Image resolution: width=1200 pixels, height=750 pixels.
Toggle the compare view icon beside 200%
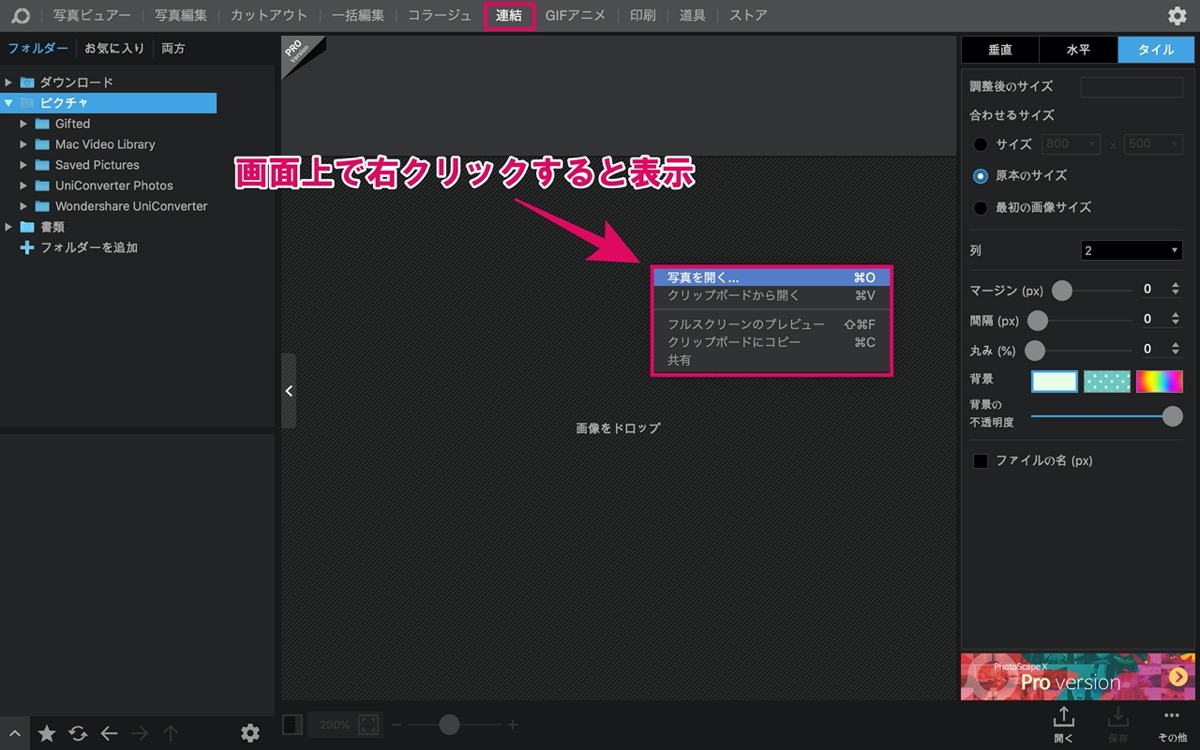click(x=293, y=724)
